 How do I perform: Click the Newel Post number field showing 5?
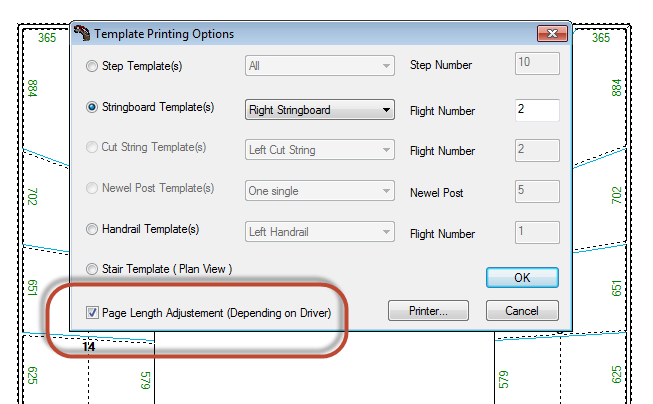537,191
